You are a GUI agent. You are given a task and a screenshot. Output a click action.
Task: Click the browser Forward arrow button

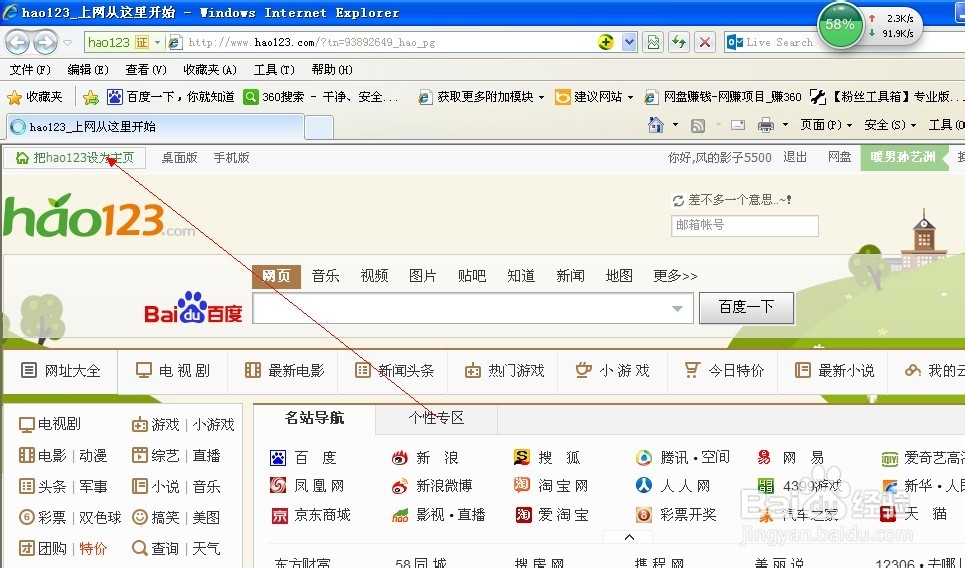tap(45, 42)
